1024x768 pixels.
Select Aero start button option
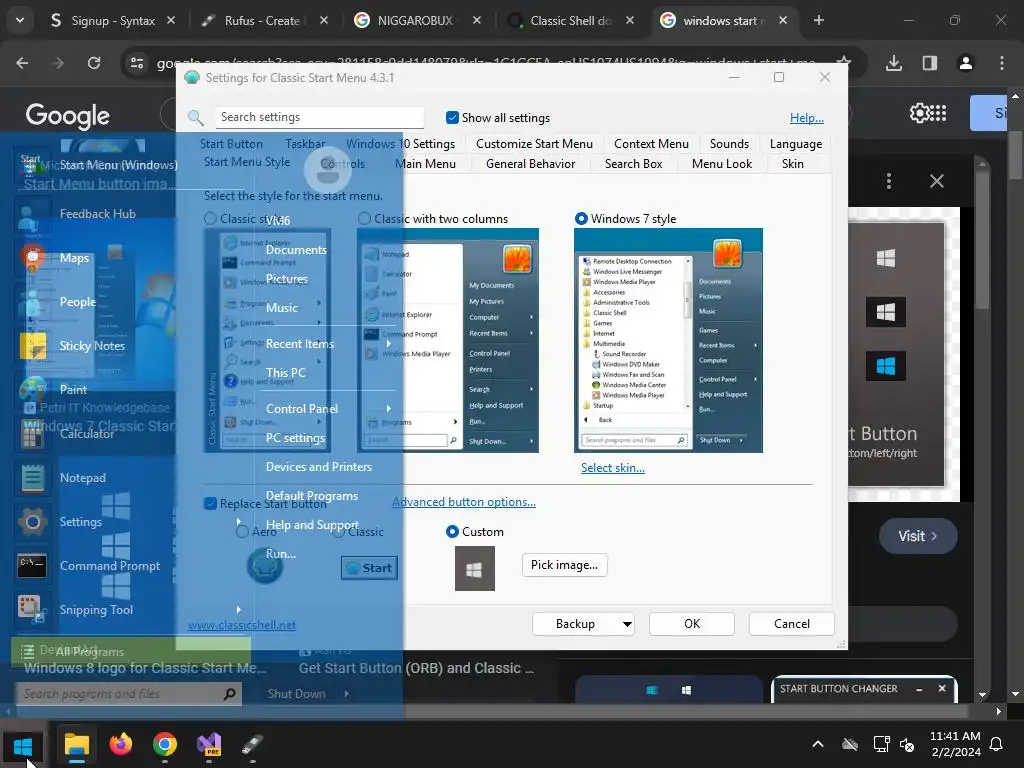pyautogui.click(x=242, y=532)
